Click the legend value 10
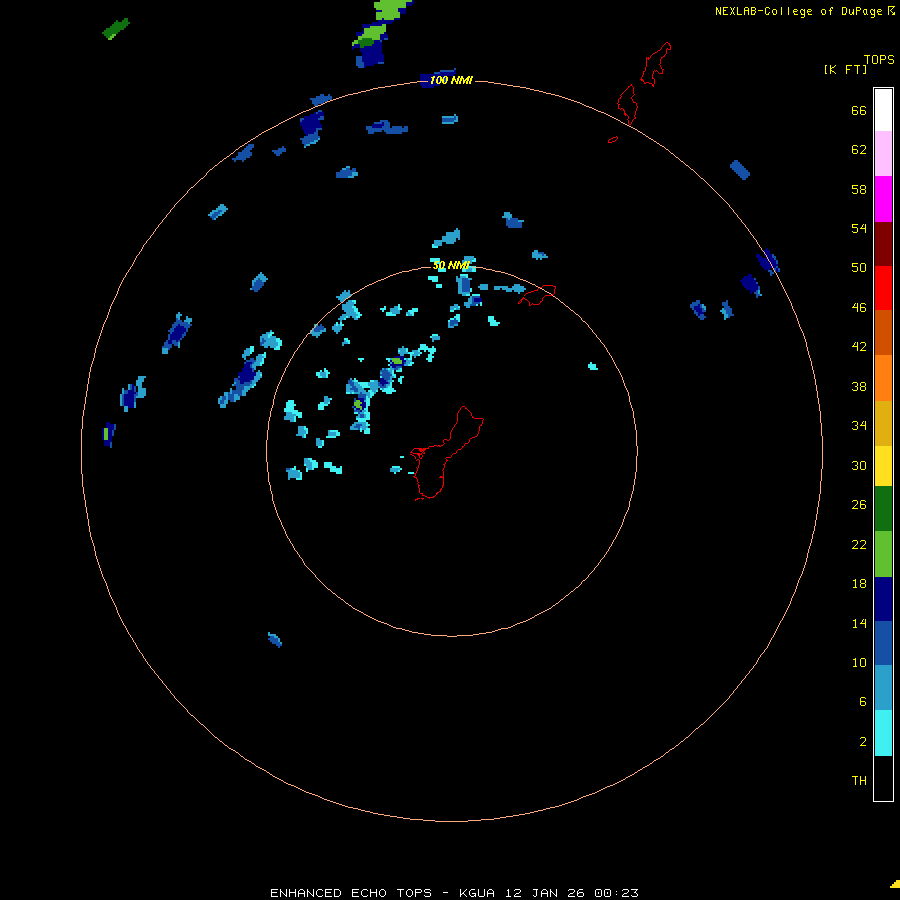This screenshot has height=900, width=900. [859, 662]
